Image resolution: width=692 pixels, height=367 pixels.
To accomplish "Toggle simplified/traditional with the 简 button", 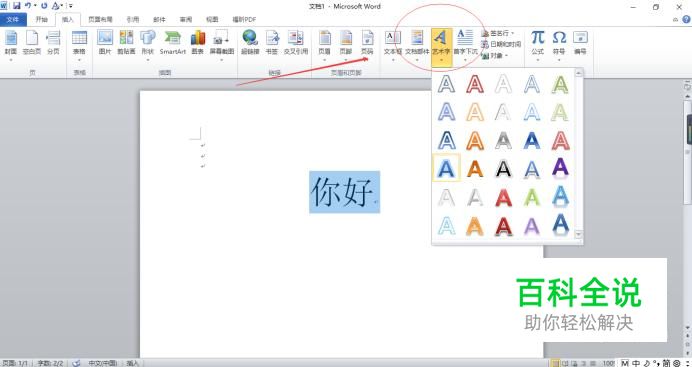I will (666, 363).
